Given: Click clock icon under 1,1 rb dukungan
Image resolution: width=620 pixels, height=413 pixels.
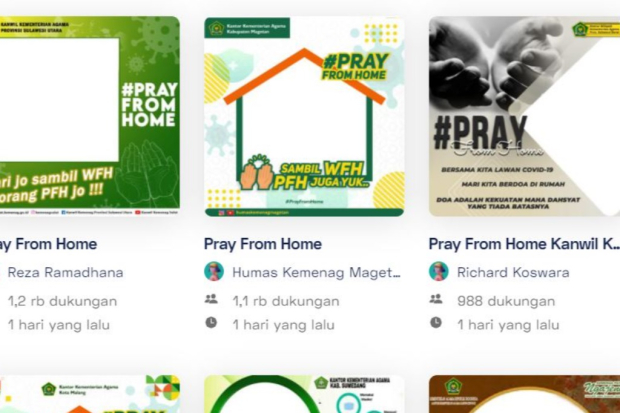Looking at the screenshot, I should [x=211, y=323].
